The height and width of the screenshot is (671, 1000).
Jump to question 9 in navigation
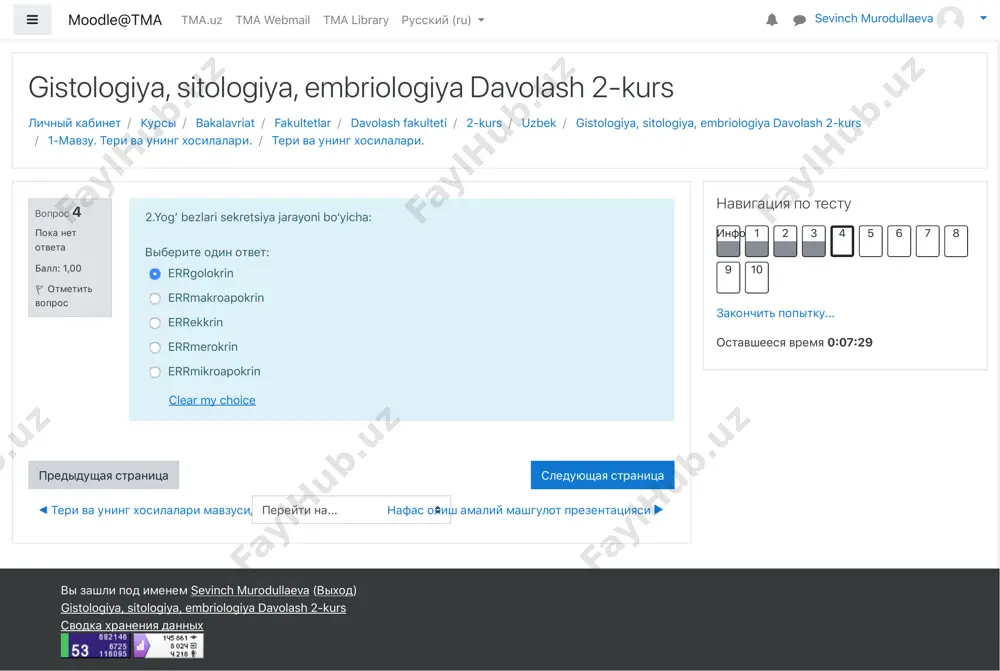tap(728, 277)
